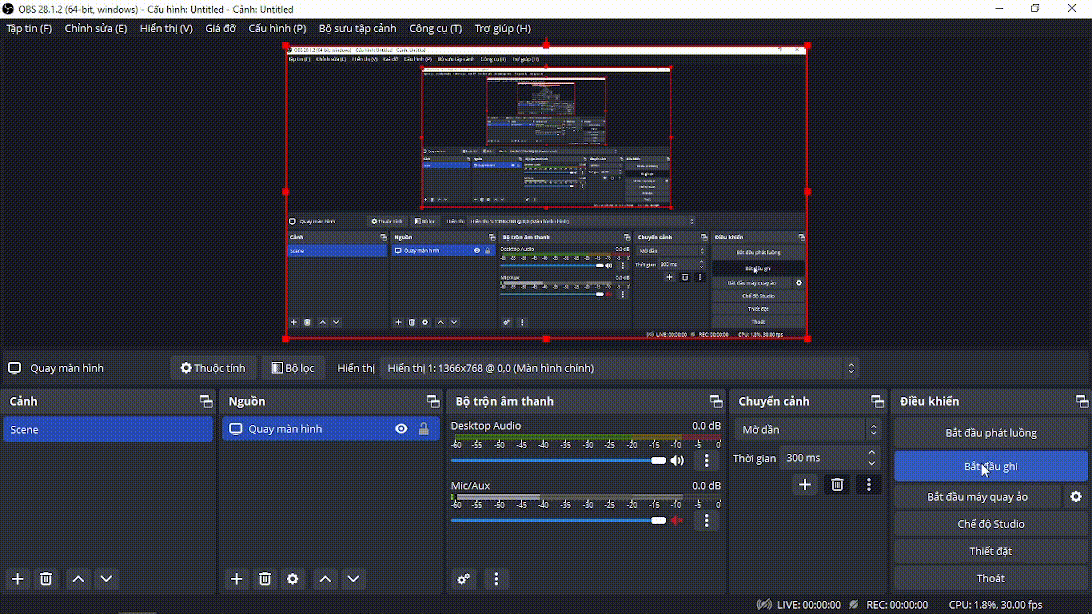Open Thiết đặt settings button
Screen dimensions: 1092x614
990,551
